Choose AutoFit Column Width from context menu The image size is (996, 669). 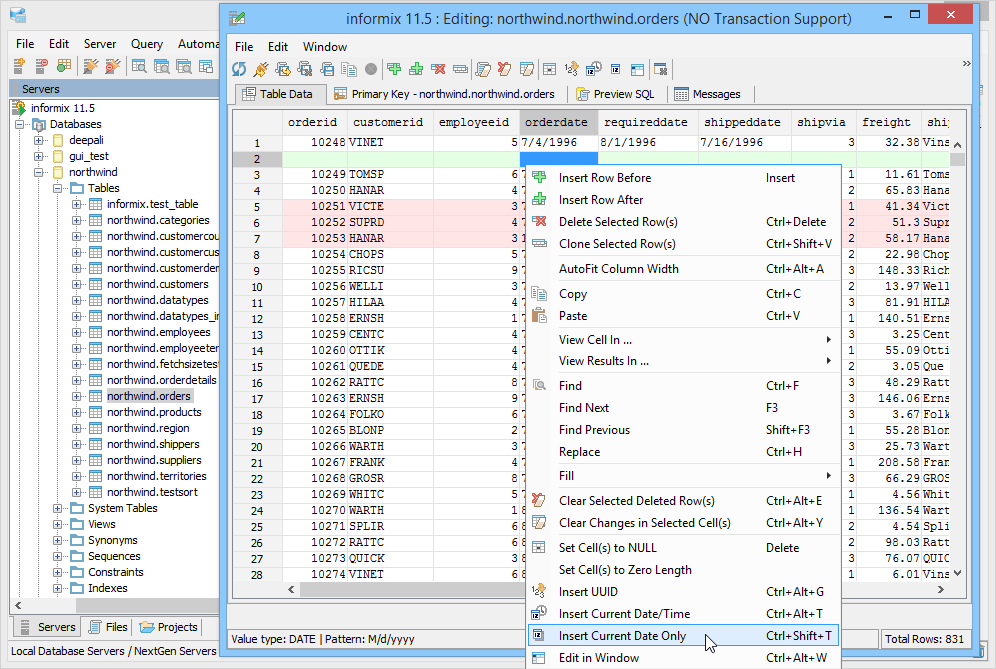[x=683, y=269]
